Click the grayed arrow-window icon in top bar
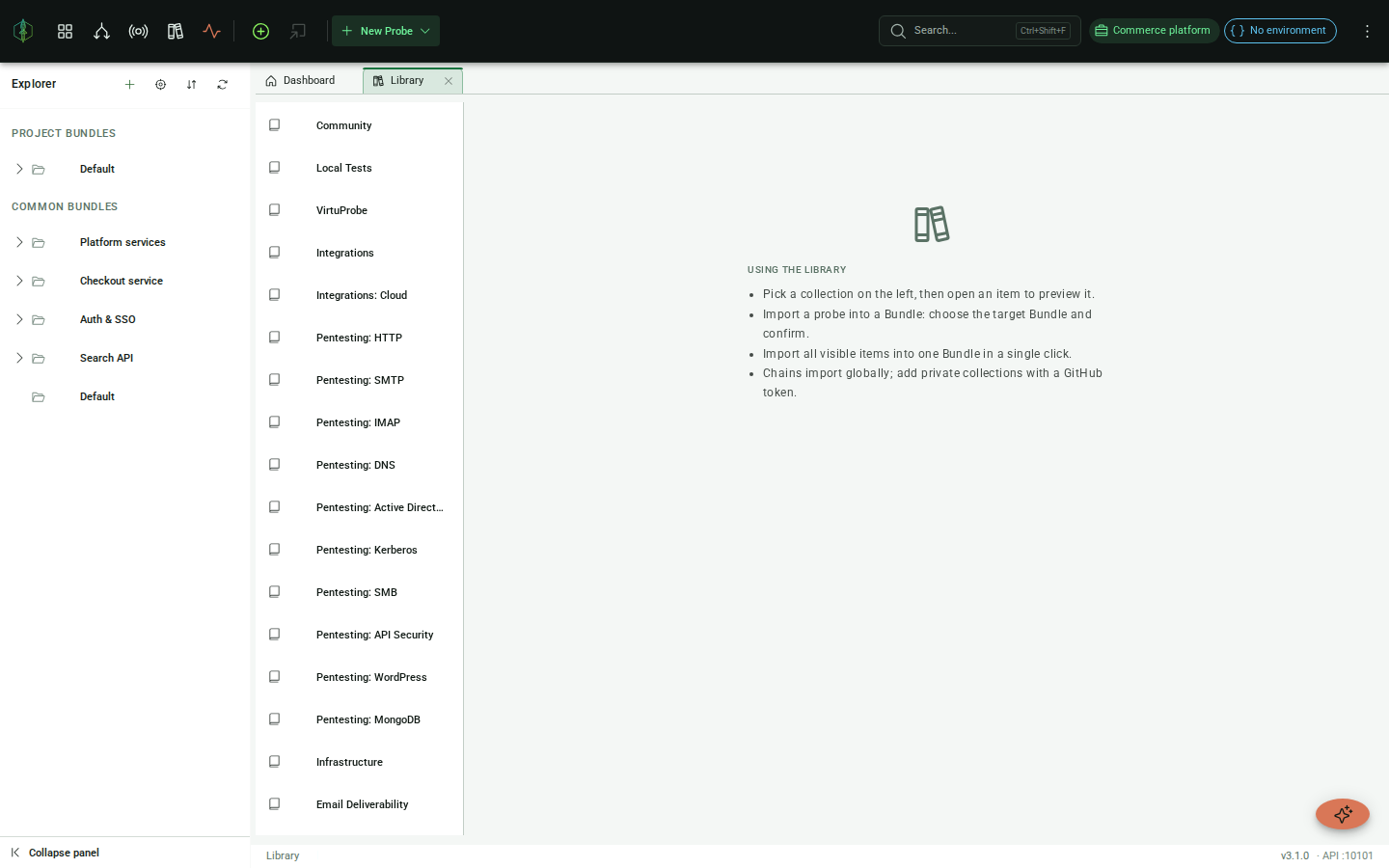Viewport: 1389px width, 868px height. coord(297,31)
